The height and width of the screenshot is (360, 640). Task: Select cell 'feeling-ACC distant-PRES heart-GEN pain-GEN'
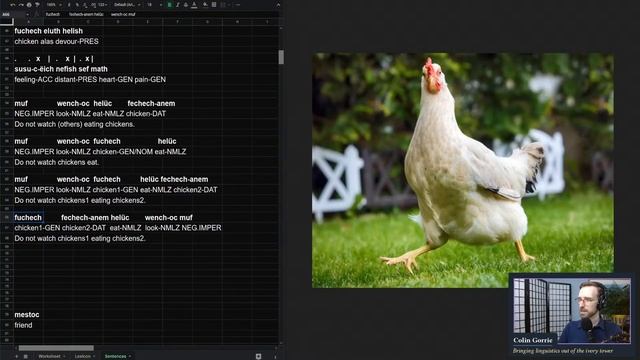tap(90, 80)
